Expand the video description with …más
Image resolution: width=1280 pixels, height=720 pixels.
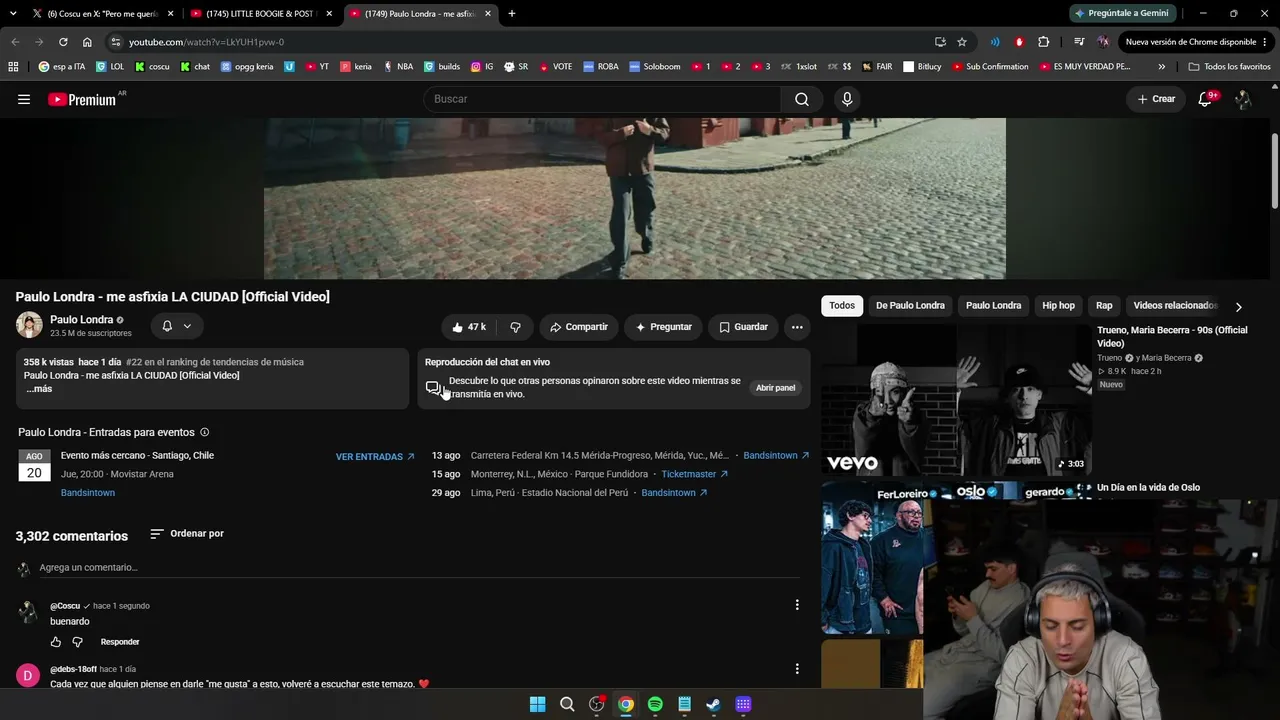39,389
